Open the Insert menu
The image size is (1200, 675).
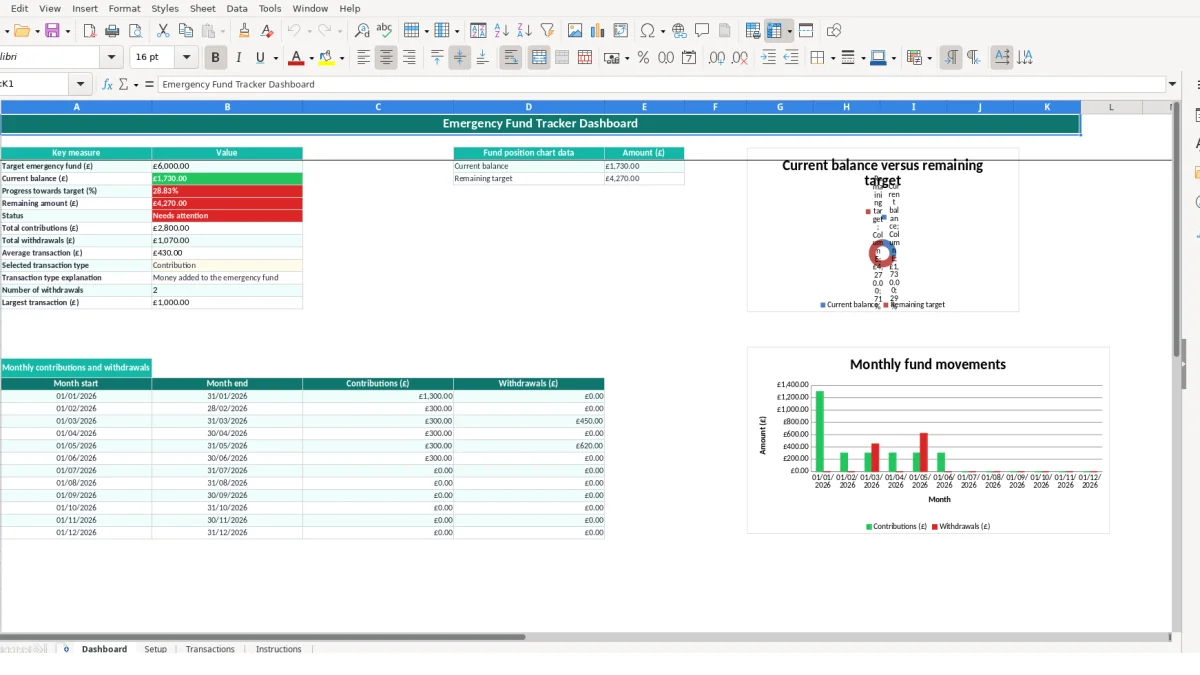[85, 8]
